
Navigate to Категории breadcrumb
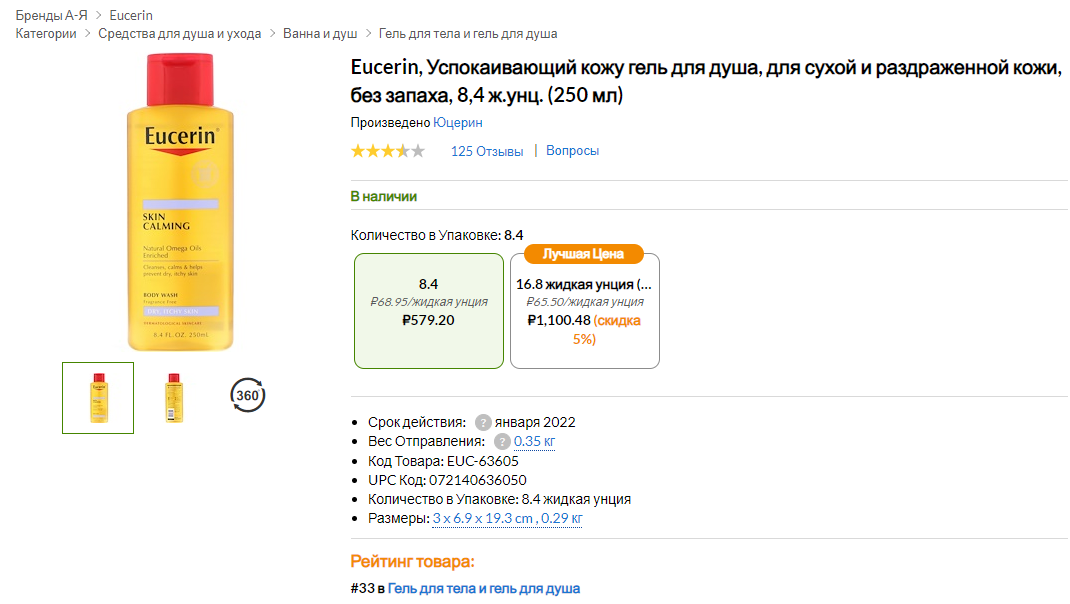(x=46, y=34)
